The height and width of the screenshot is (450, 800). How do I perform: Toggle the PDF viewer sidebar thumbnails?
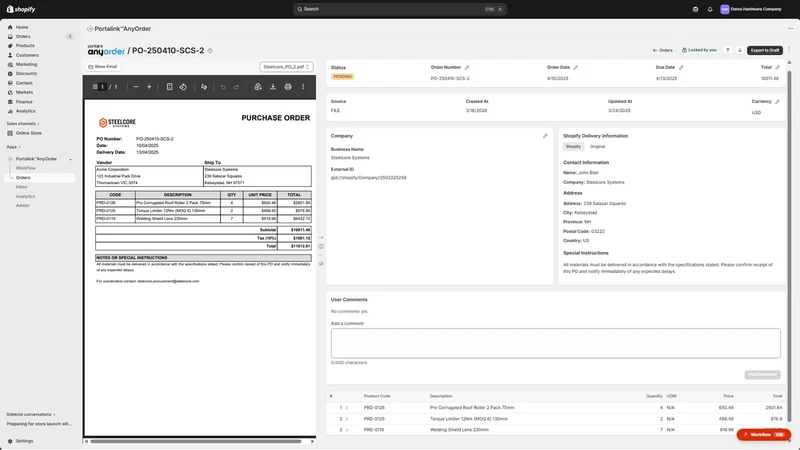click(x=95, y=87)
